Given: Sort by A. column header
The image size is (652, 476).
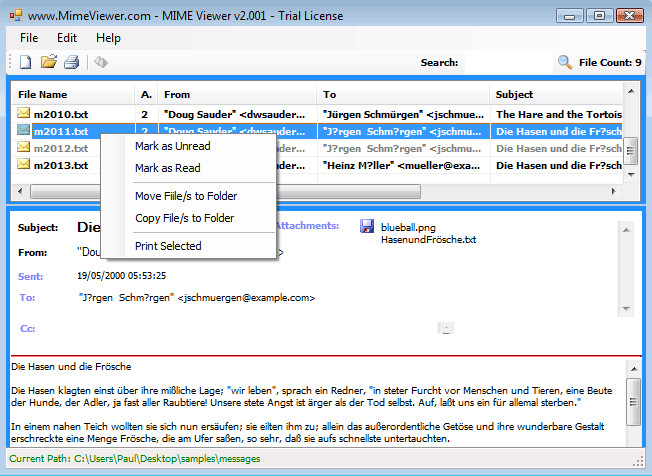Looking at the screenshot, I should (x=146, y=94).
